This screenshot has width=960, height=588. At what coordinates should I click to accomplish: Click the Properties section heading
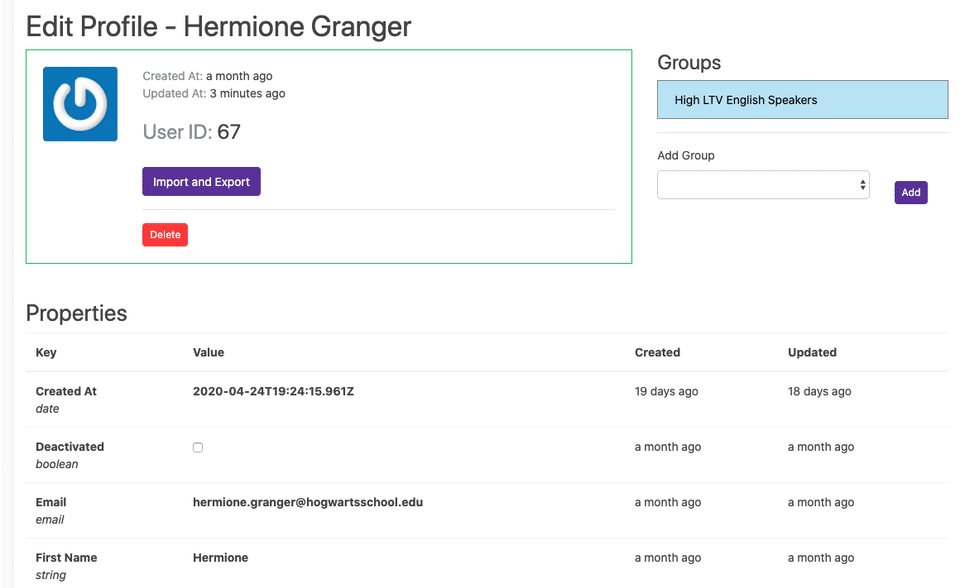point(76,313)
